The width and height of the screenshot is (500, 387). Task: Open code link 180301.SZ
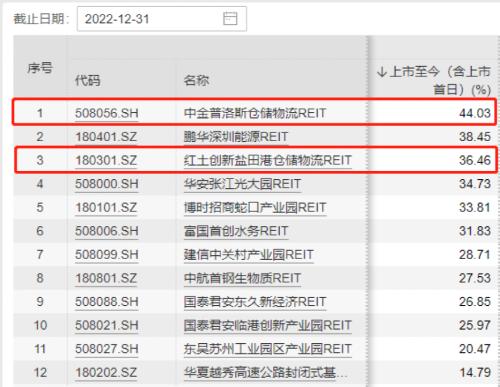(x=106, y=160)
